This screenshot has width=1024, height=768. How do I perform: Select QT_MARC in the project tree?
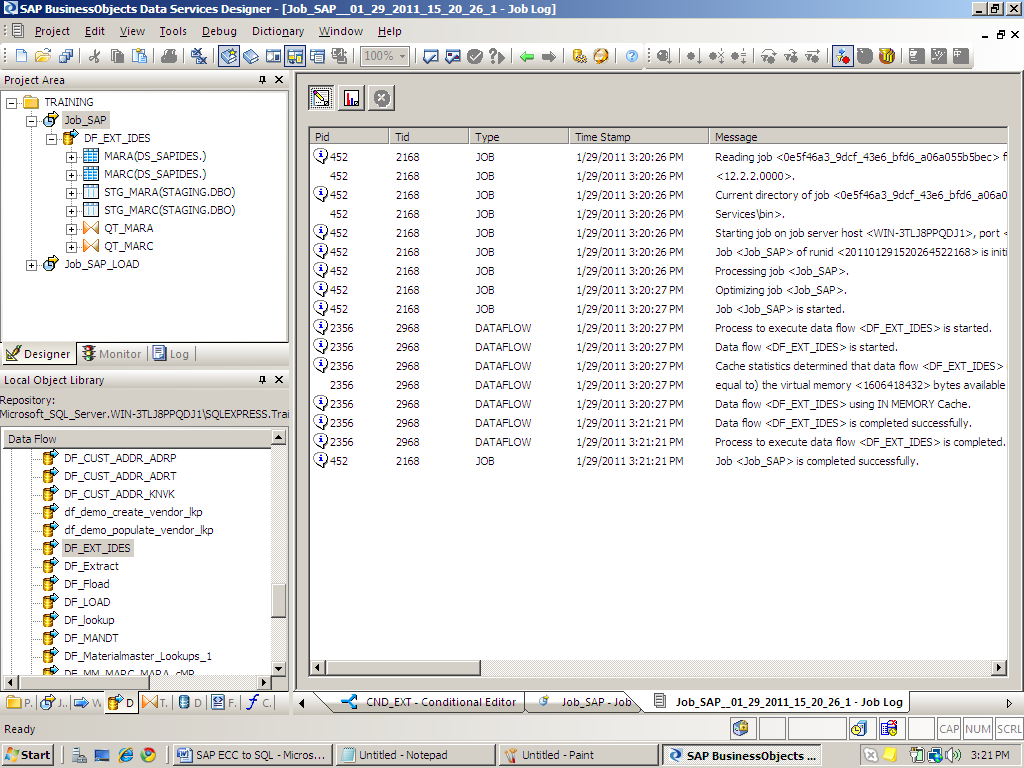[x=129, y=246]
